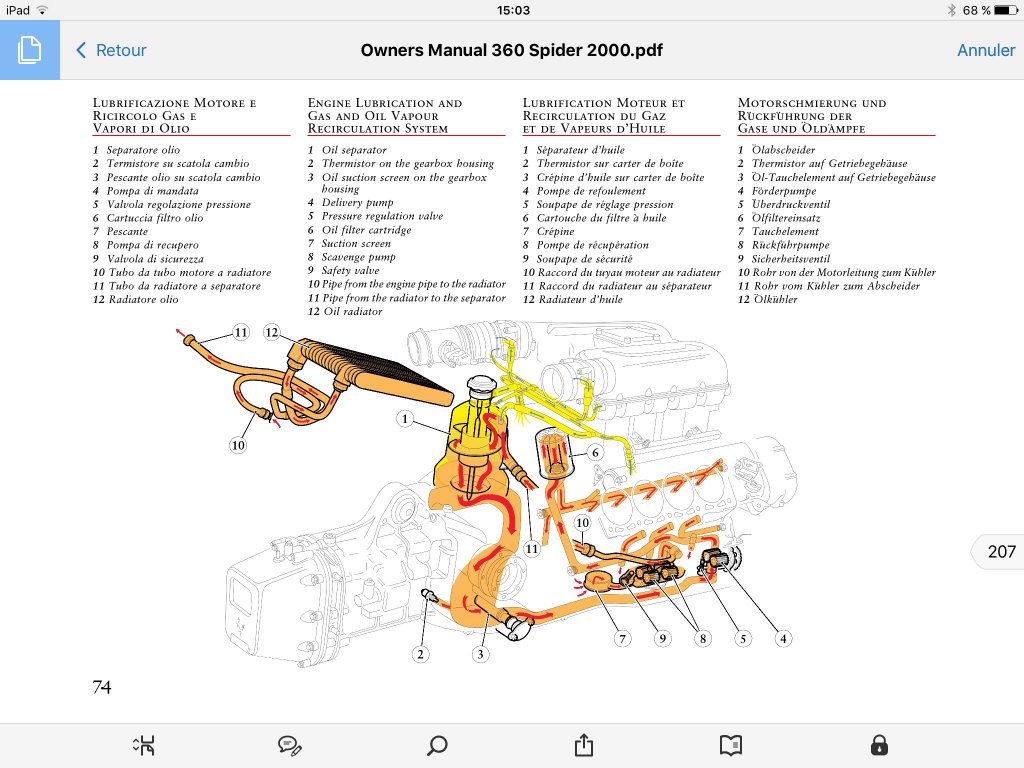Tap callout 1 oil separator label
The width and height of the screenshot is (1024, 768).
click(405, 419)
